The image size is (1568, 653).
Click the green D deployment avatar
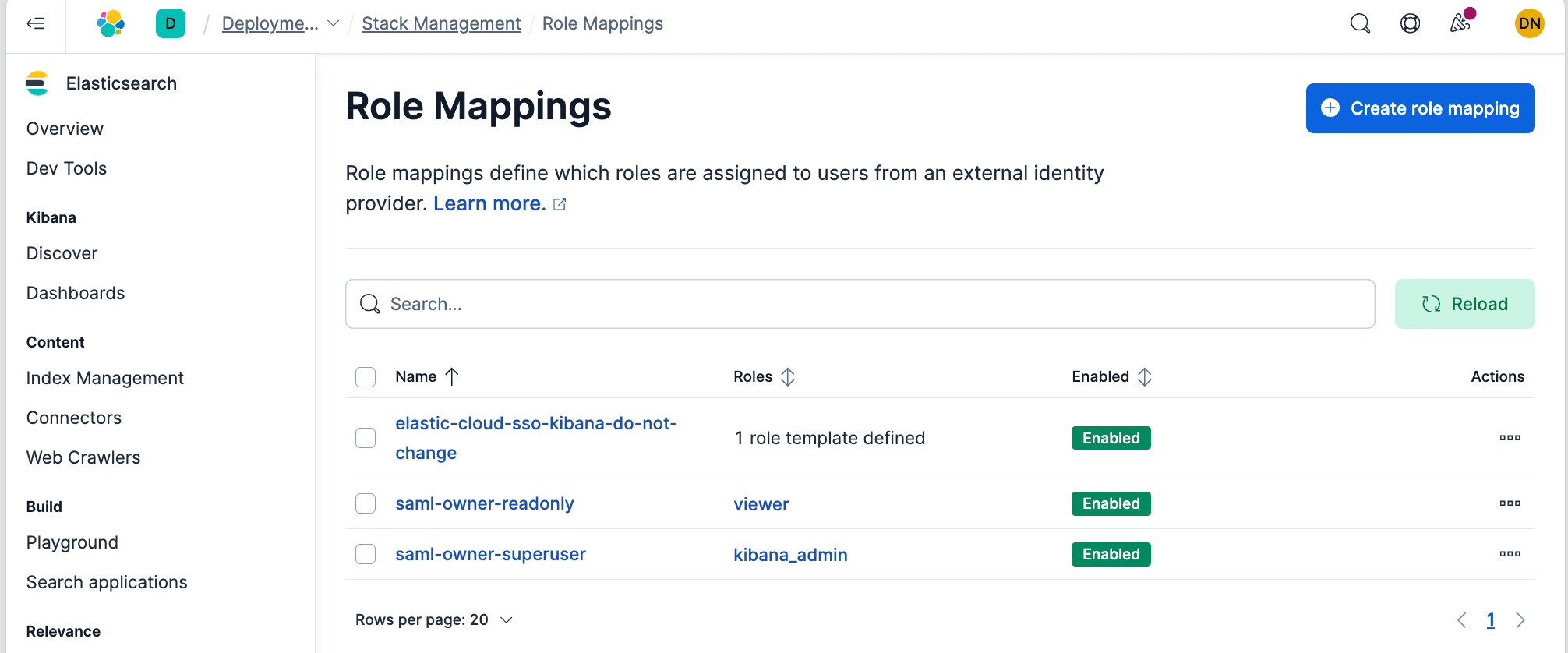(171, 23)
